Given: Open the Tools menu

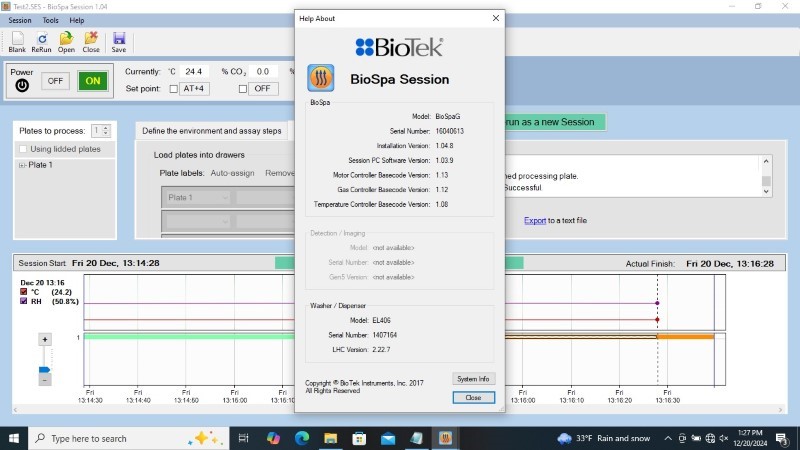Looking at the screenshot, I should point(50,20).
